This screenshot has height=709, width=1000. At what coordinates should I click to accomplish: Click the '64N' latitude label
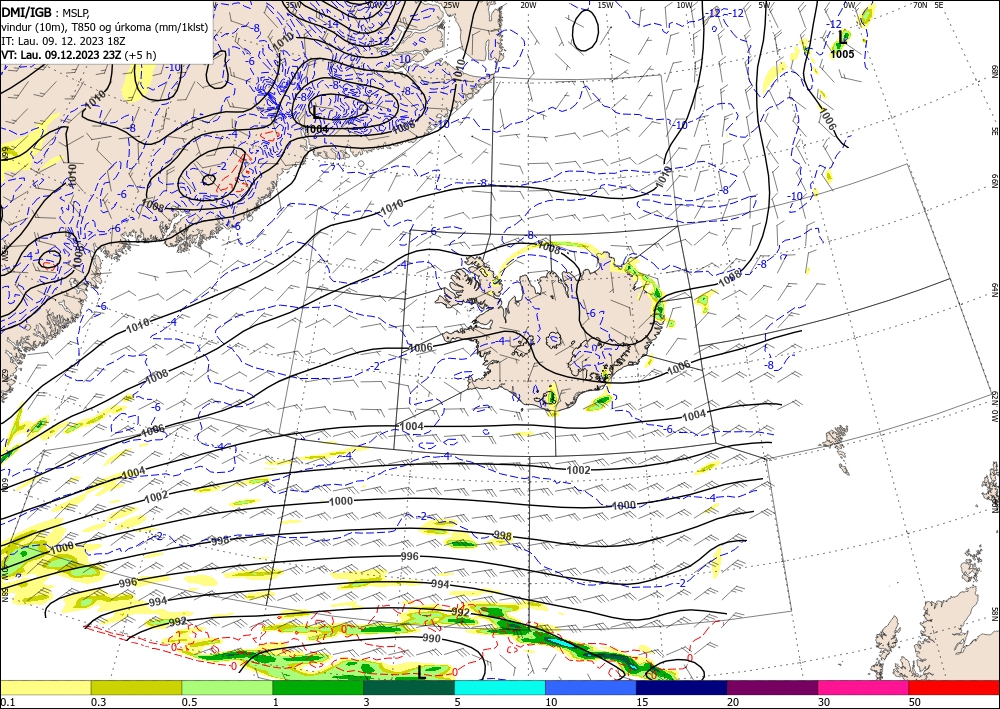[994, 290]
